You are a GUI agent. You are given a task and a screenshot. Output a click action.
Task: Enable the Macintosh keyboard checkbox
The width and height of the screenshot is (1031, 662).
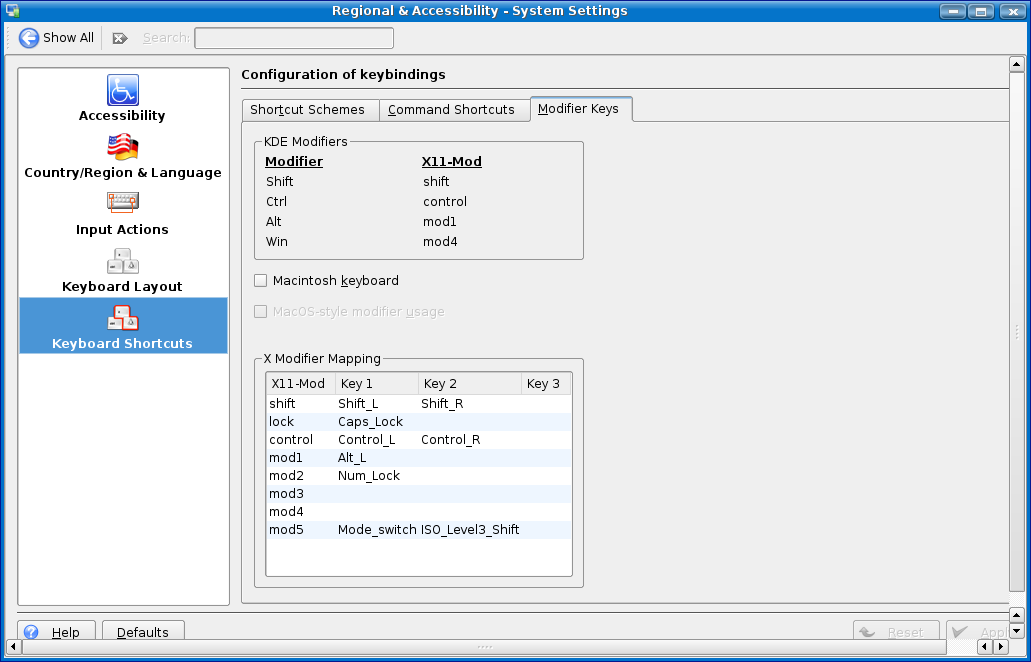click(x=261, y=281)
